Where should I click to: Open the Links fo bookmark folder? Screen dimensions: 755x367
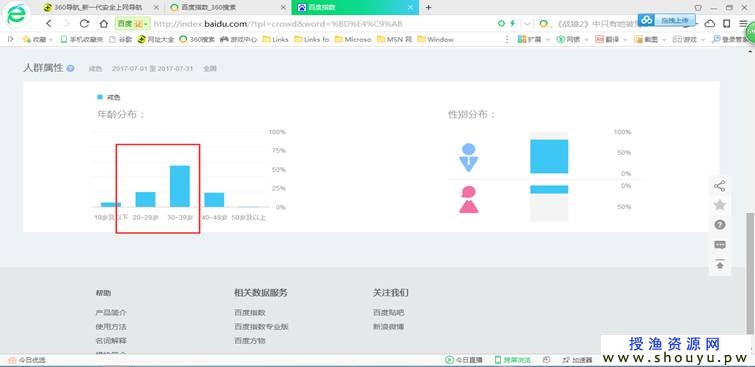312,39
